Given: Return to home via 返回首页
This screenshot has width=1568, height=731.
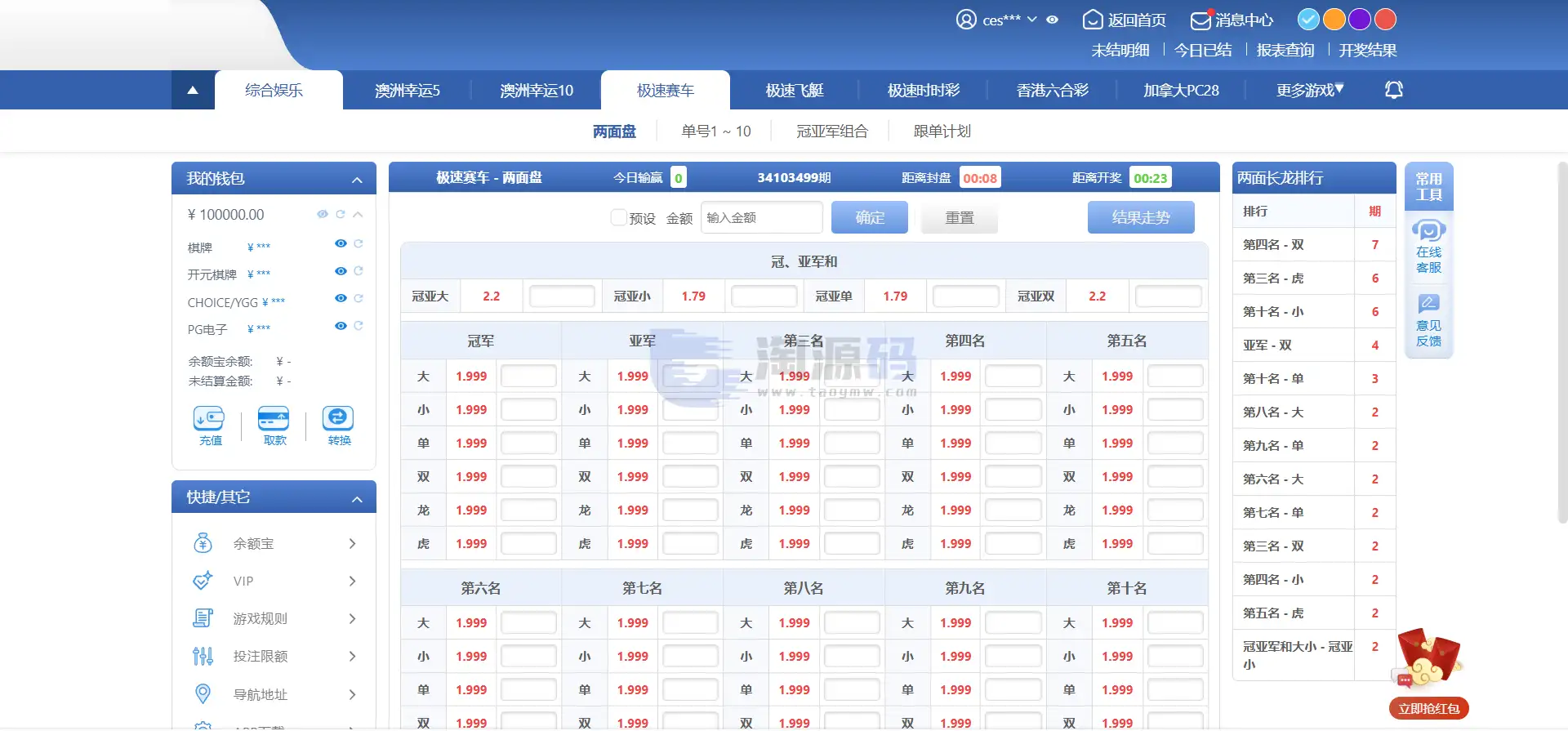Looking at the screenshot, I should (x=1125, y=20).
